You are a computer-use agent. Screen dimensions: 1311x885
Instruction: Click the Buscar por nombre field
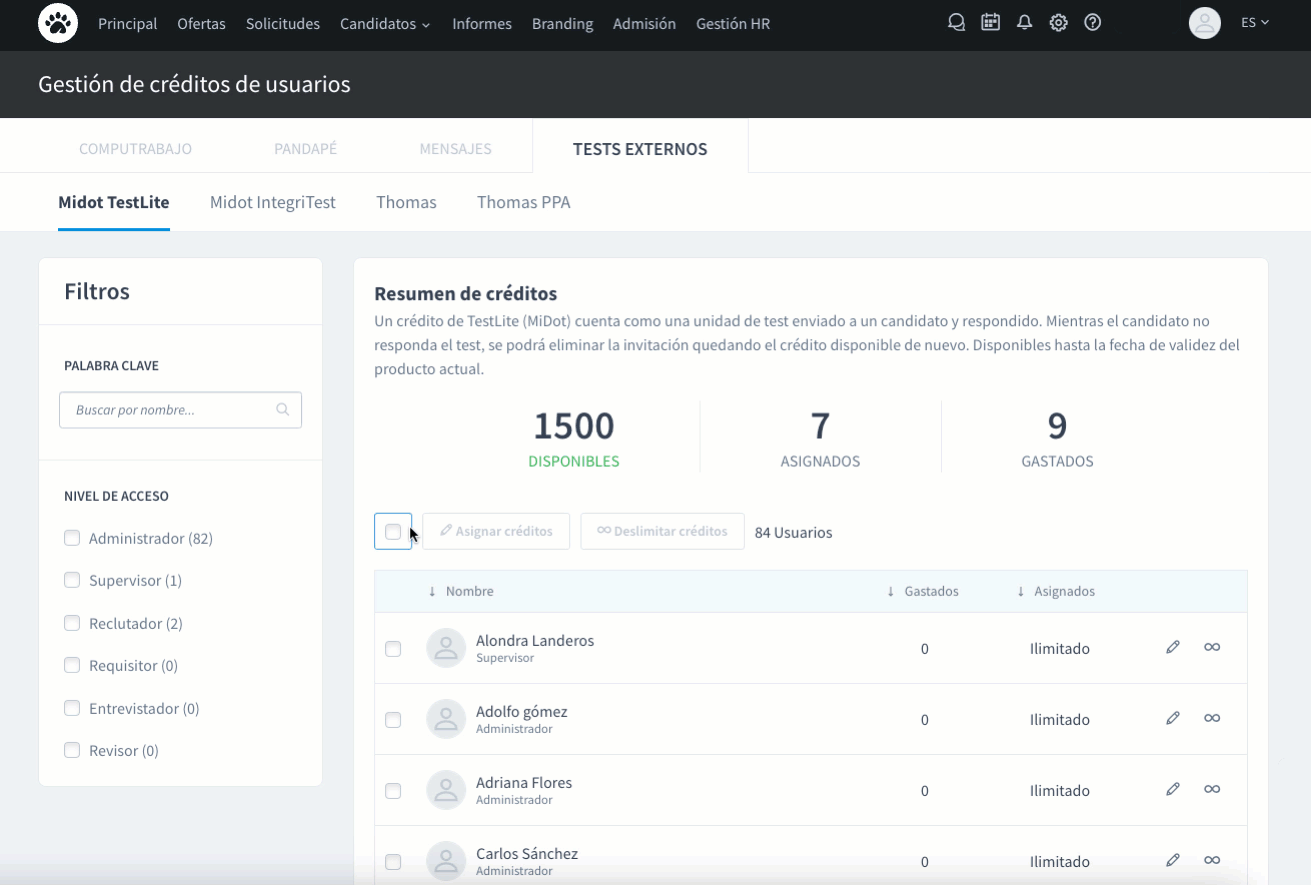(168, 410)
